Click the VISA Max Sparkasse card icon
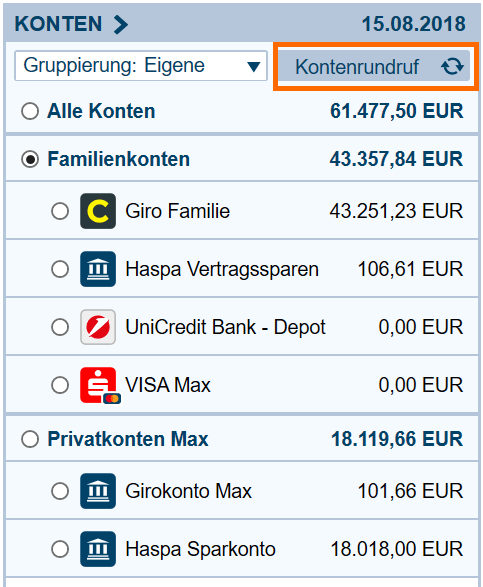This screenshot has height=587, width=483. pos(100,386)
